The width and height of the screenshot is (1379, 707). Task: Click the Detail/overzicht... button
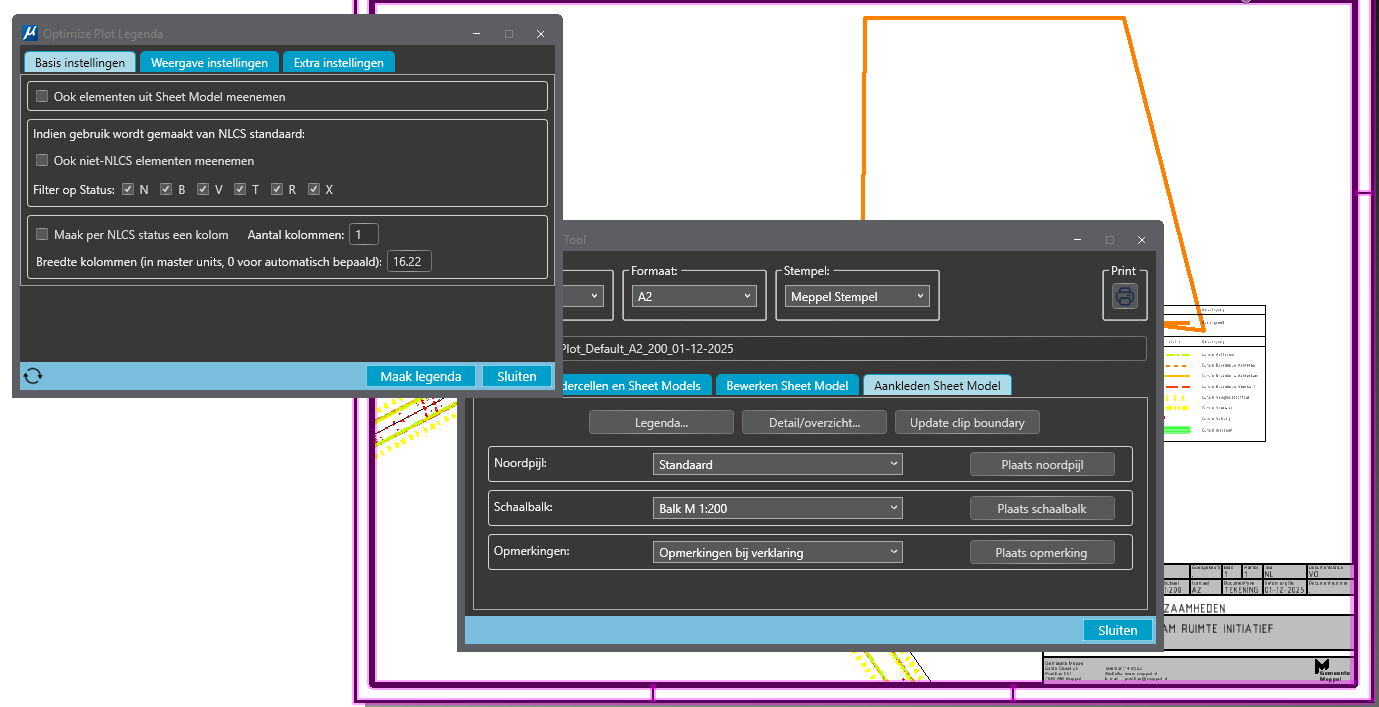click(x=814, y=422)
